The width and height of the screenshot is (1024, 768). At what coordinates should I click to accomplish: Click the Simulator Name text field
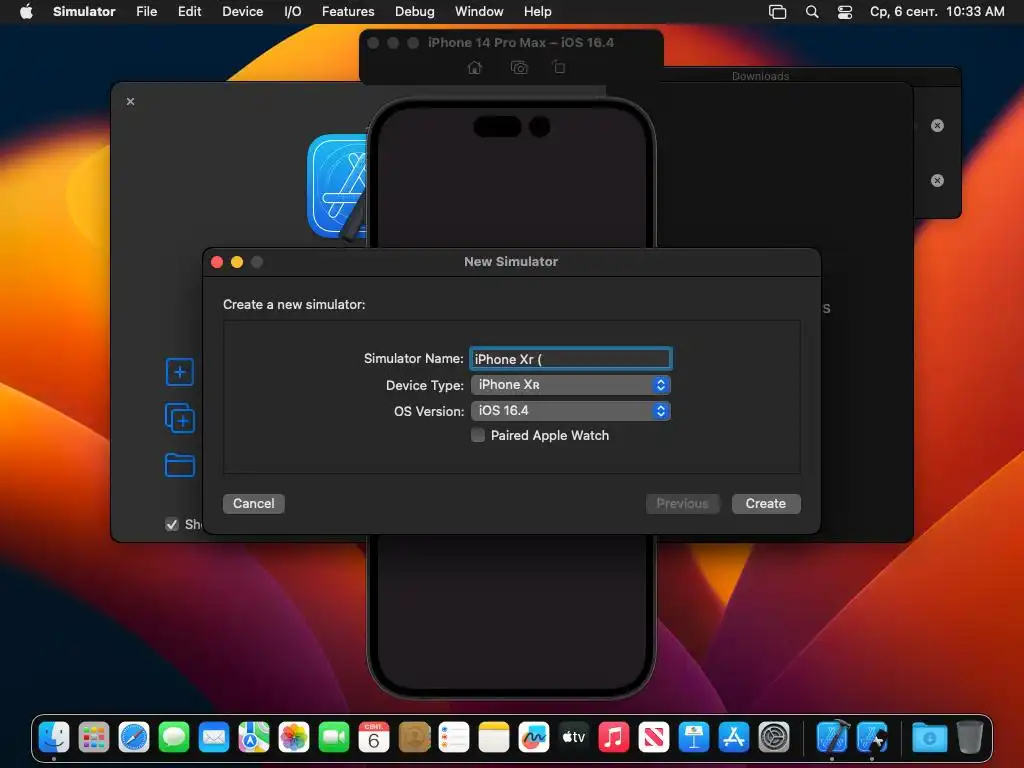coord(571,359)
